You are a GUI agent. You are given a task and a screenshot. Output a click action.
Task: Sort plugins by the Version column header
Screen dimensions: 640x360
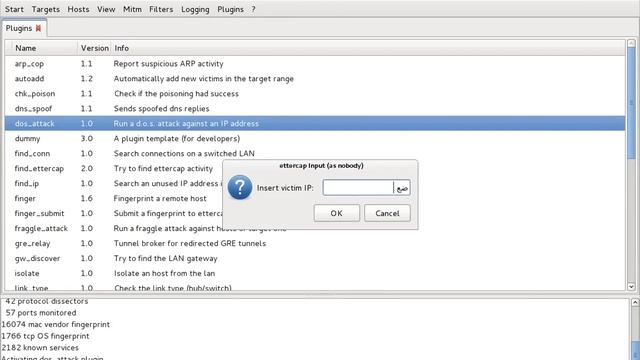pyautogui.click(x=95, y=48)
